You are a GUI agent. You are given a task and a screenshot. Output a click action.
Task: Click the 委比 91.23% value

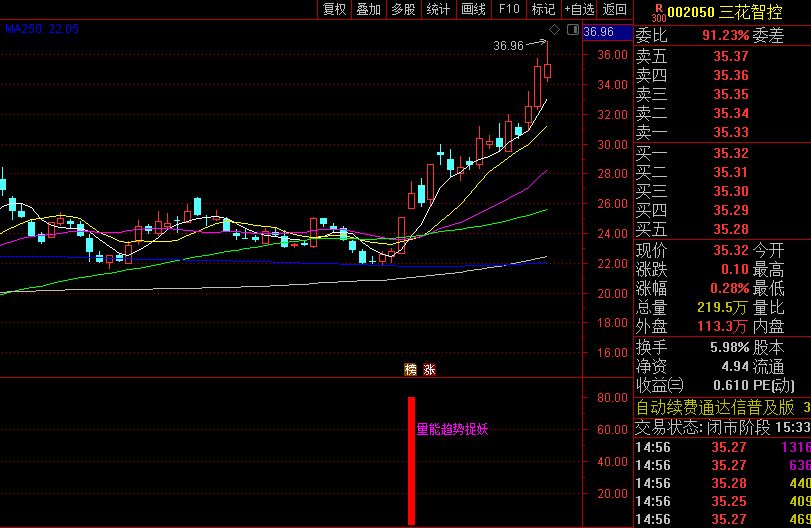click(x=725, y=35)
